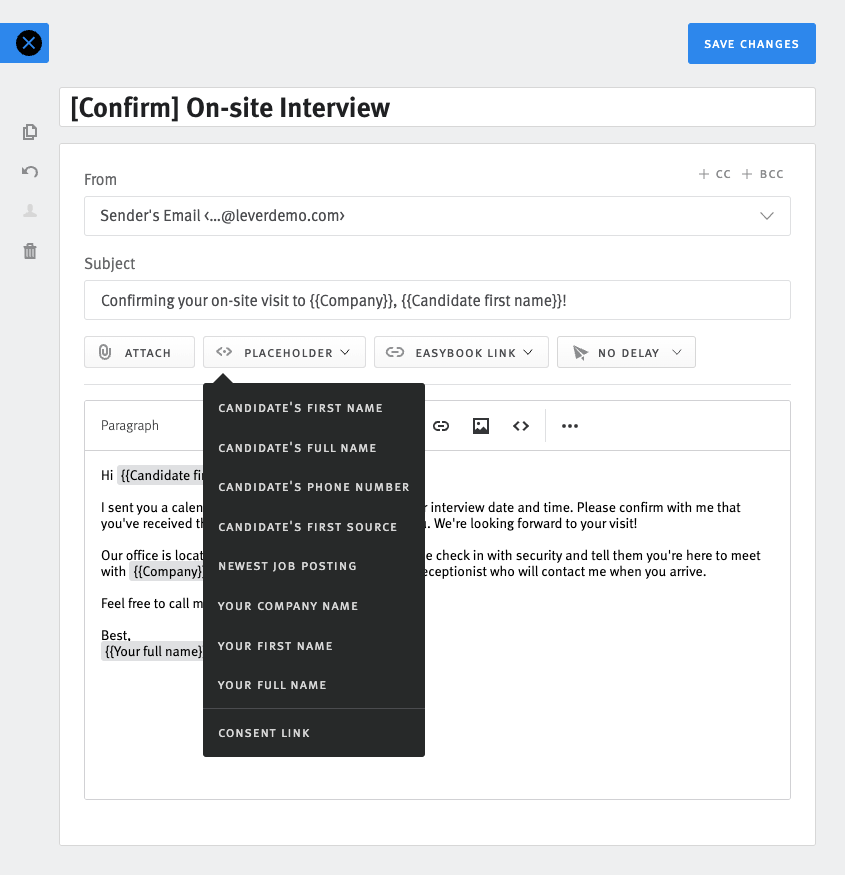Insert an image with the image icon
Image resolution: width=845 pixels, height=875 pixels.
(481, 425)
